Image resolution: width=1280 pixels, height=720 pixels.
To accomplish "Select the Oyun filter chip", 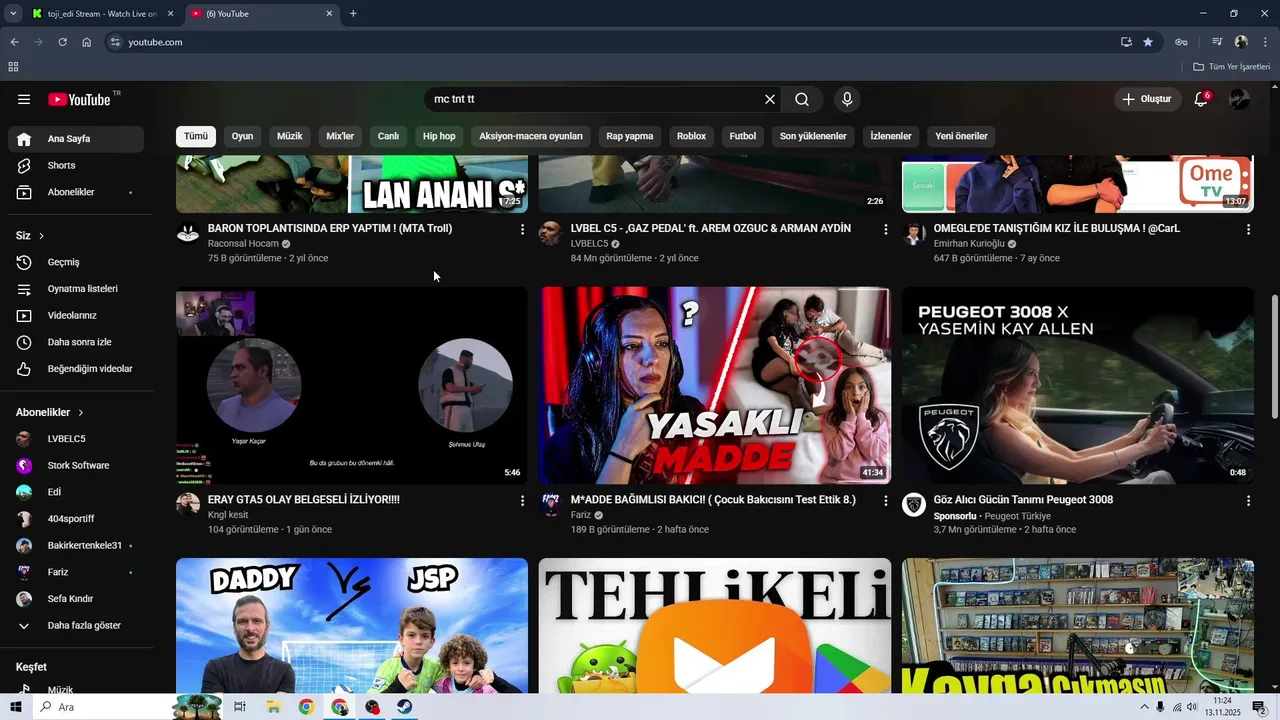I will [243, 136].
